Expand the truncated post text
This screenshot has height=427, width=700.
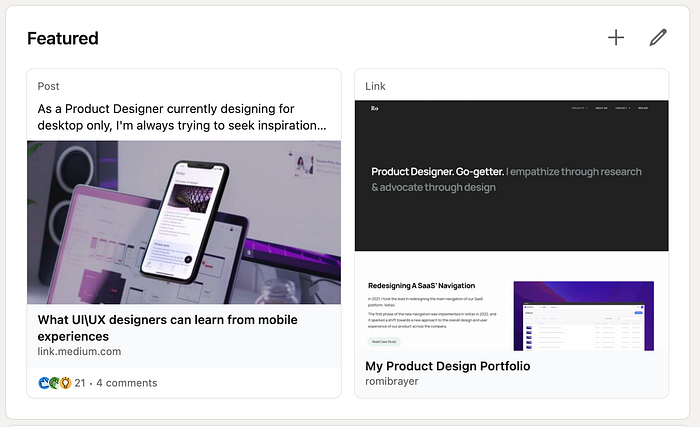(x=182, y=117)
